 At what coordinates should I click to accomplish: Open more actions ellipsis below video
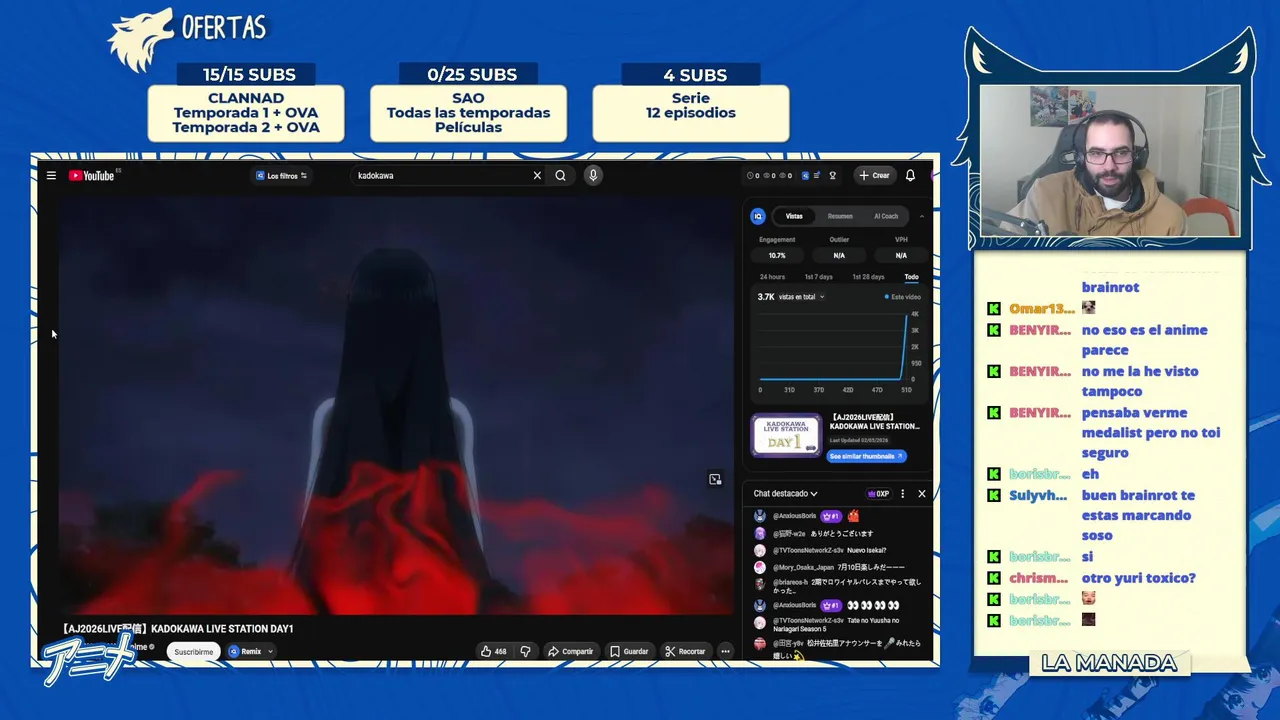coord(725,651)
